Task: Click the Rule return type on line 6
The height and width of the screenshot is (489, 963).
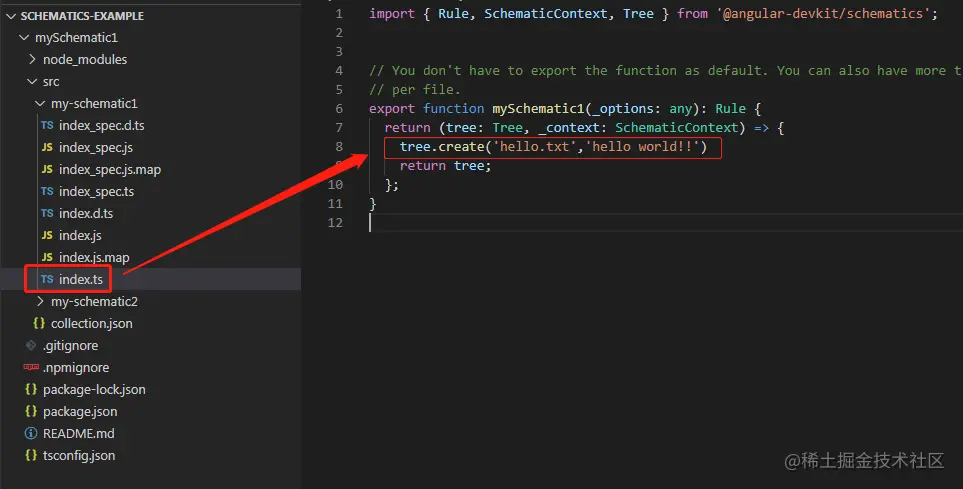Action: (730, 109)
